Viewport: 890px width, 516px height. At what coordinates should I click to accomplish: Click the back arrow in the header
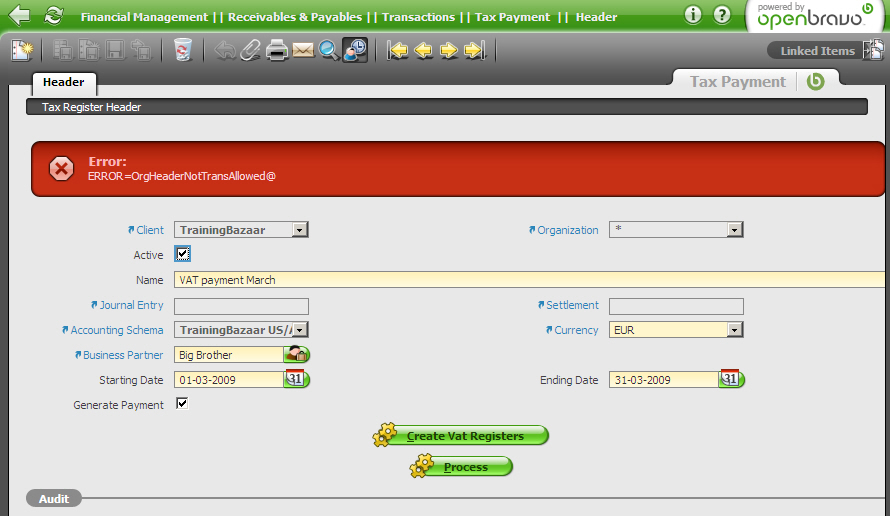(19, 15)
